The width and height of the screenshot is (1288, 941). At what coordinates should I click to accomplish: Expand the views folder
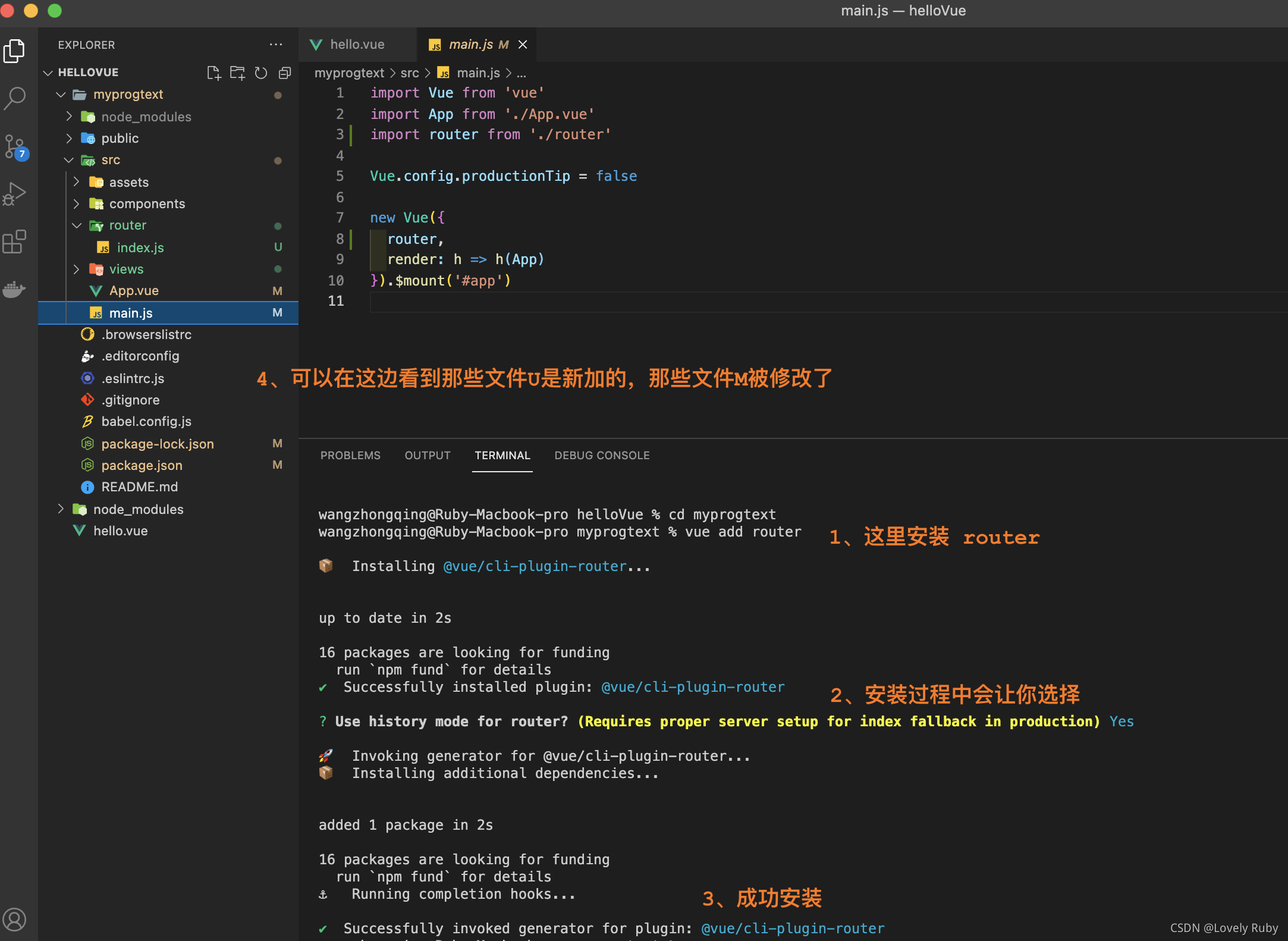point(125,269)
